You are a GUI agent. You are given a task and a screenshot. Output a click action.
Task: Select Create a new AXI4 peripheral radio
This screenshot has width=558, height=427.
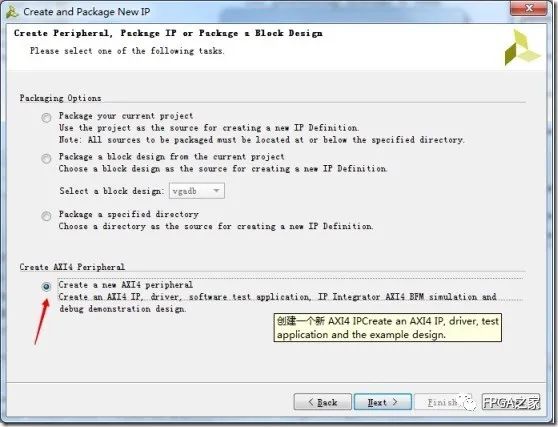click(46, 286)
